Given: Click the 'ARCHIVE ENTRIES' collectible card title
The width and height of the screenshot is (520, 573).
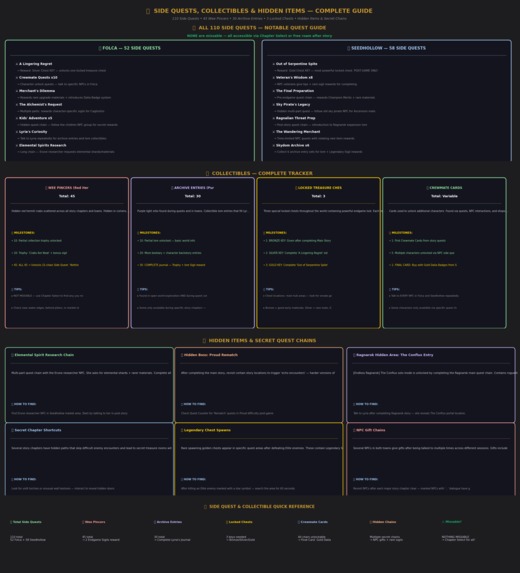Looking at the screenshot, I should coord(194,188).
